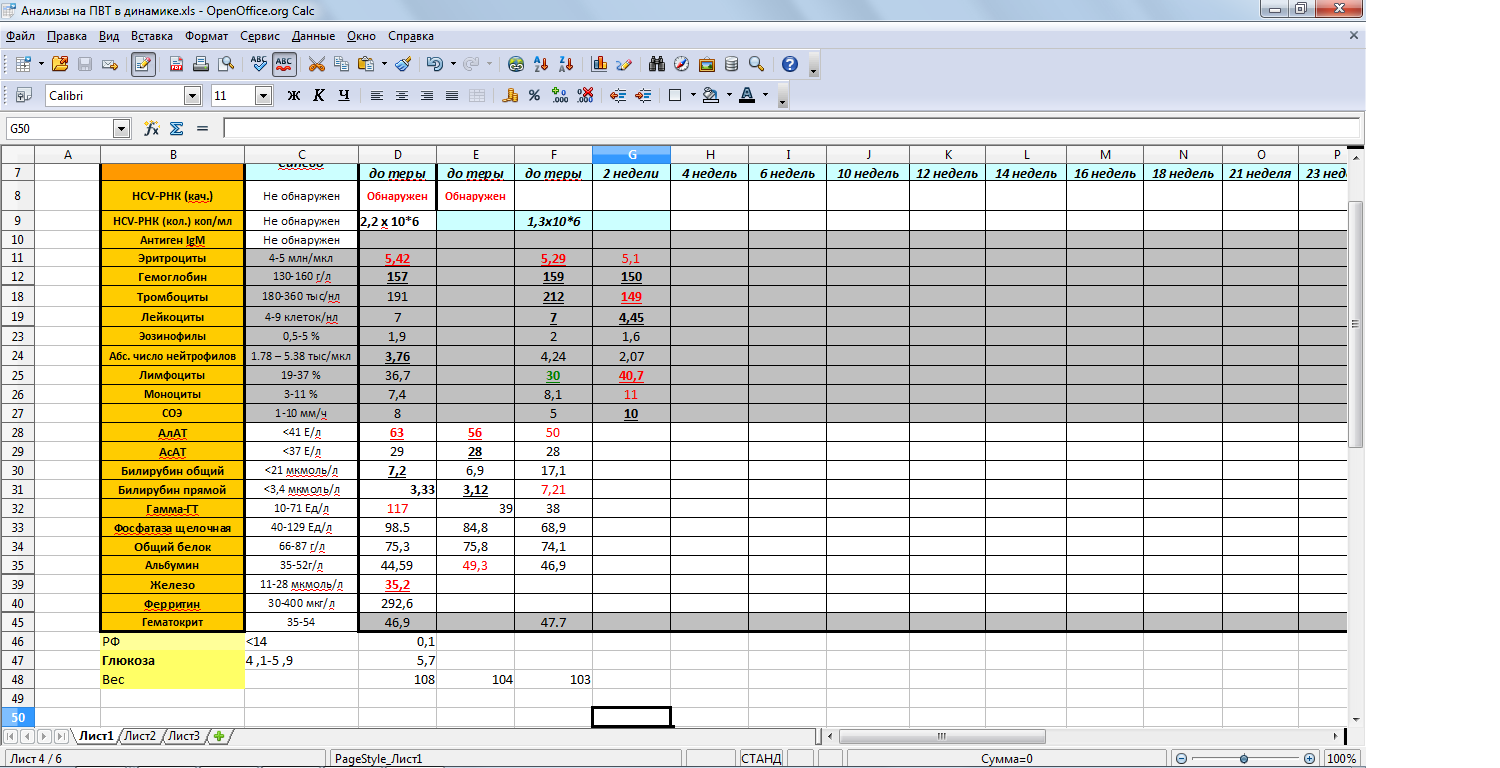Viewport: 1500px width, 768px height.
Task: Show Draw Functions icon
Action: pos(625,64)
